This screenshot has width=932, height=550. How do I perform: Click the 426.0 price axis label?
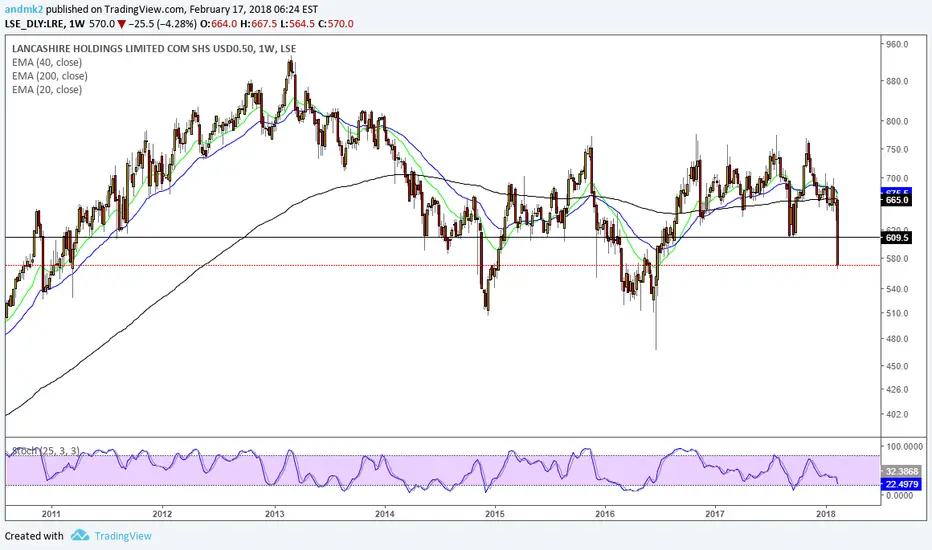tap(897, 390)
